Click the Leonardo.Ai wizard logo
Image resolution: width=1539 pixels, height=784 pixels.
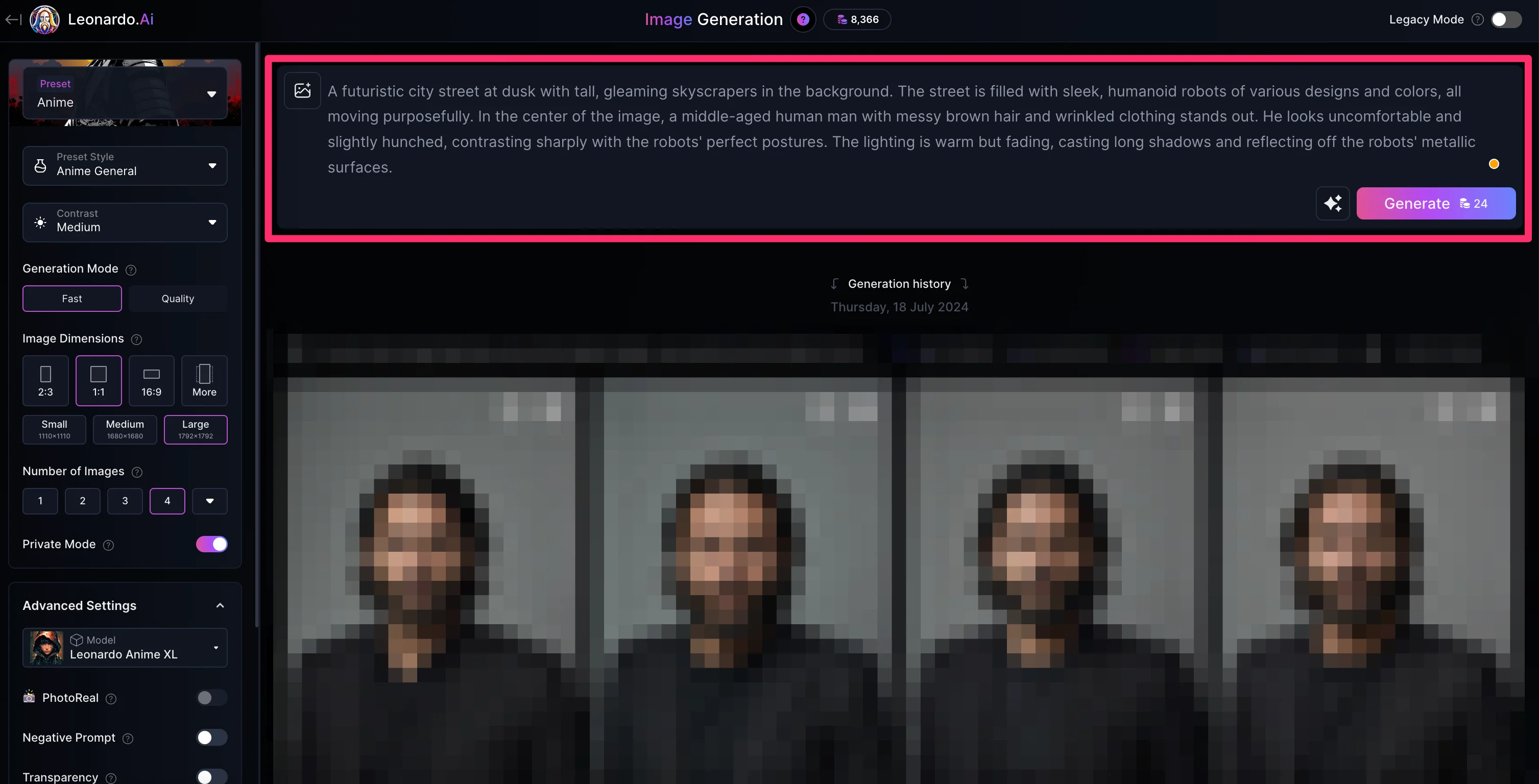tap(45, 20)
